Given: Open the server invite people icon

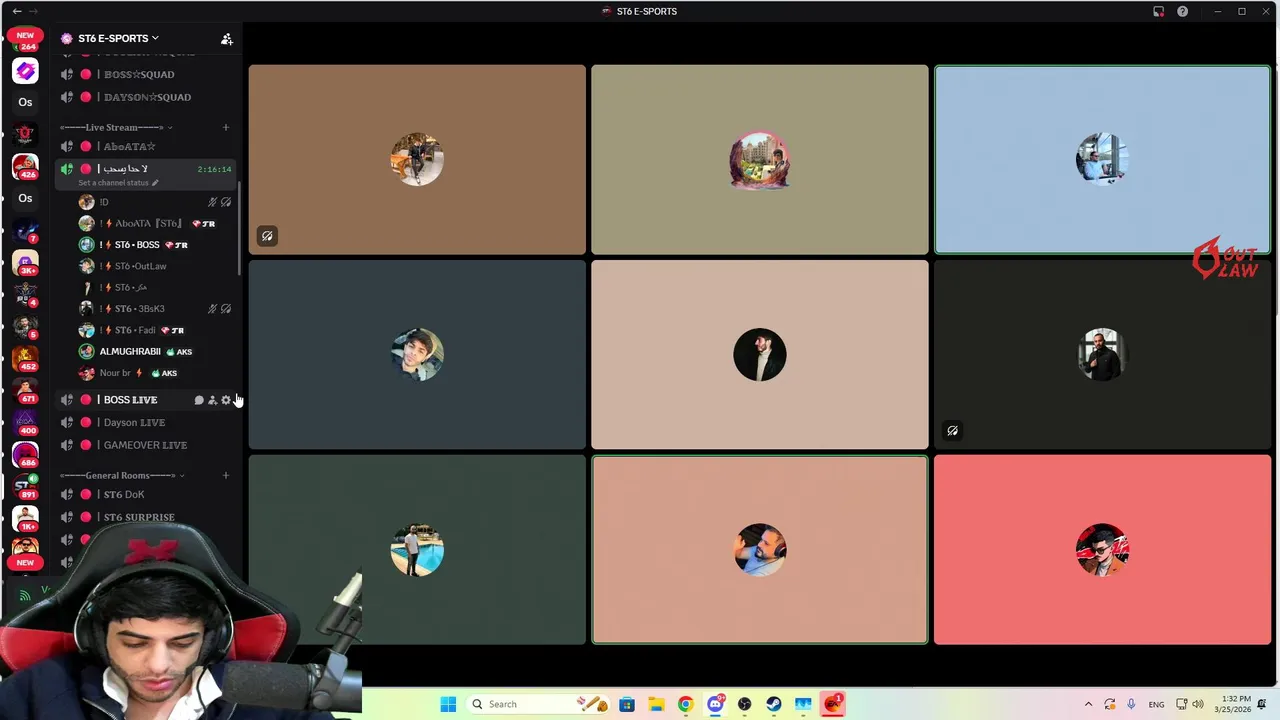Looking at the screenshot, I should click(x=227, y=39).
